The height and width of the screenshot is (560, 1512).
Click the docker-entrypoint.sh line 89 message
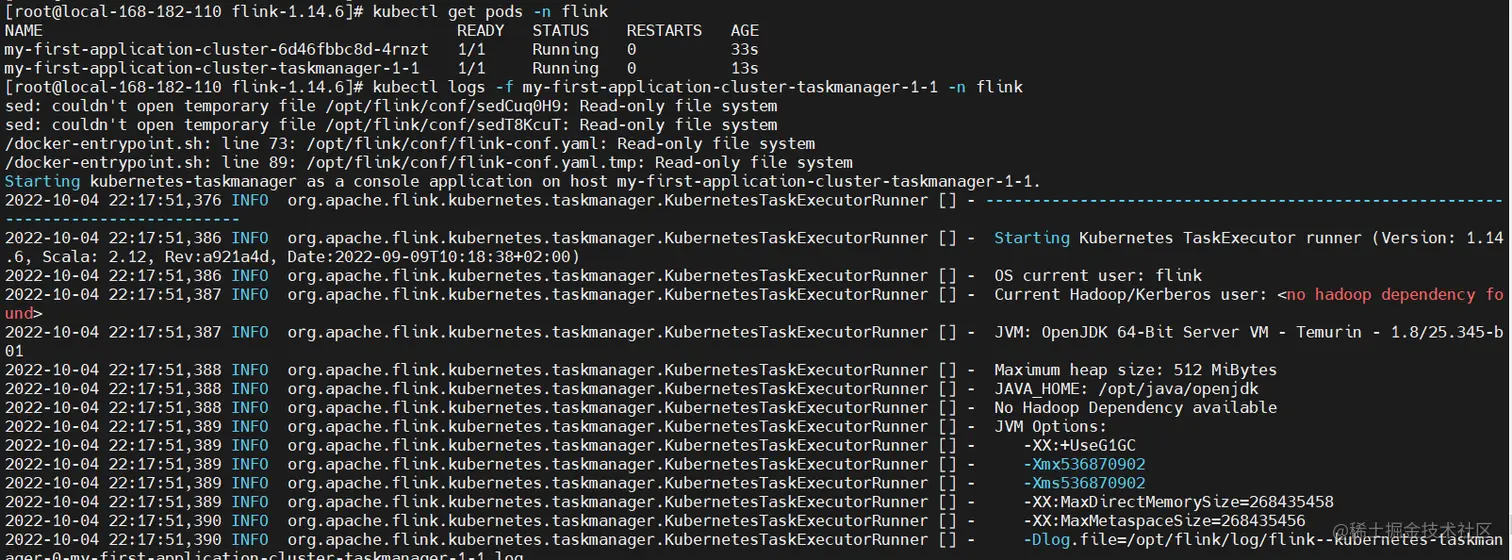tap(428, 163)
